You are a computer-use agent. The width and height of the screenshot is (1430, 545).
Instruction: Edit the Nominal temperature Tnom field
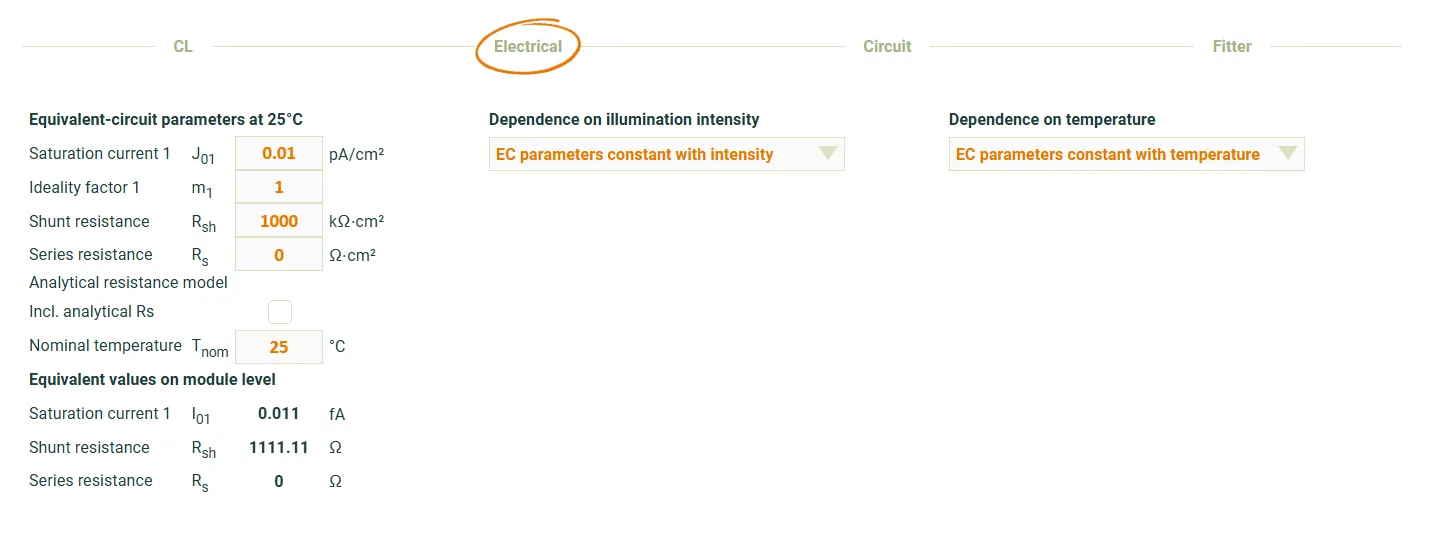tap(279, 347)
